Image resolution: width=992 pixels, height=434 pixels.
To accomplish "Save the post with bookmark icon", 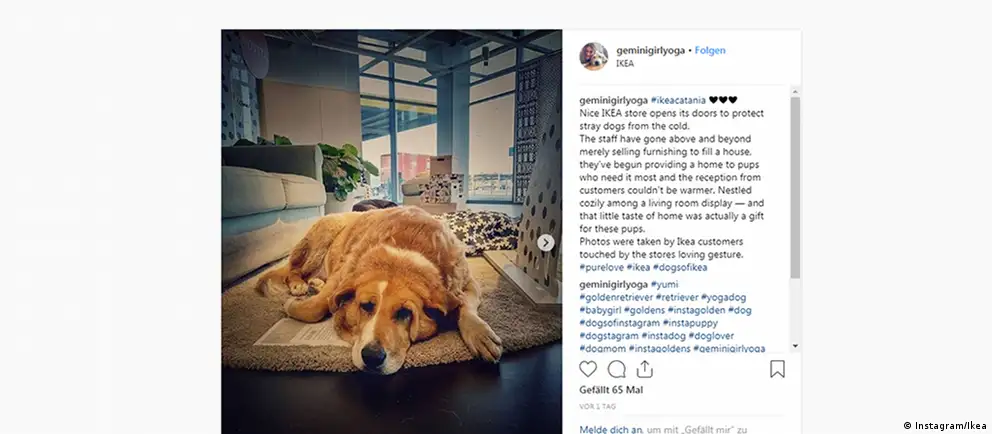I will coord(777,369).
